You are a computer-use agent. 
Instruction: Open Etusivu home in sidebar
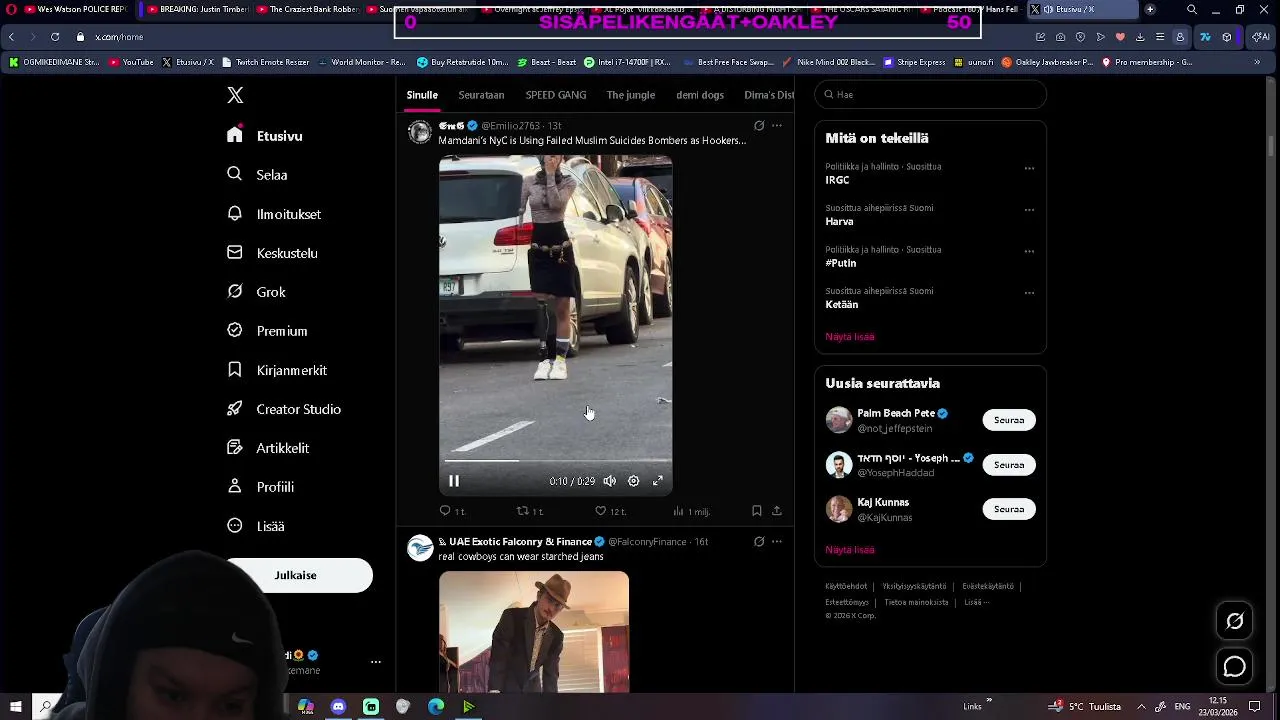(265, 136)
